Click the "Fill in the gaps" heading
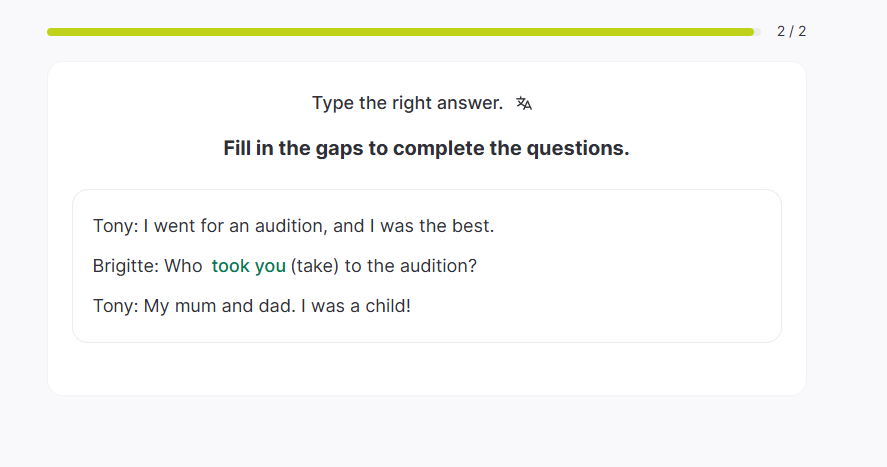This screenshot has width=887, height=467. point(426,149)
